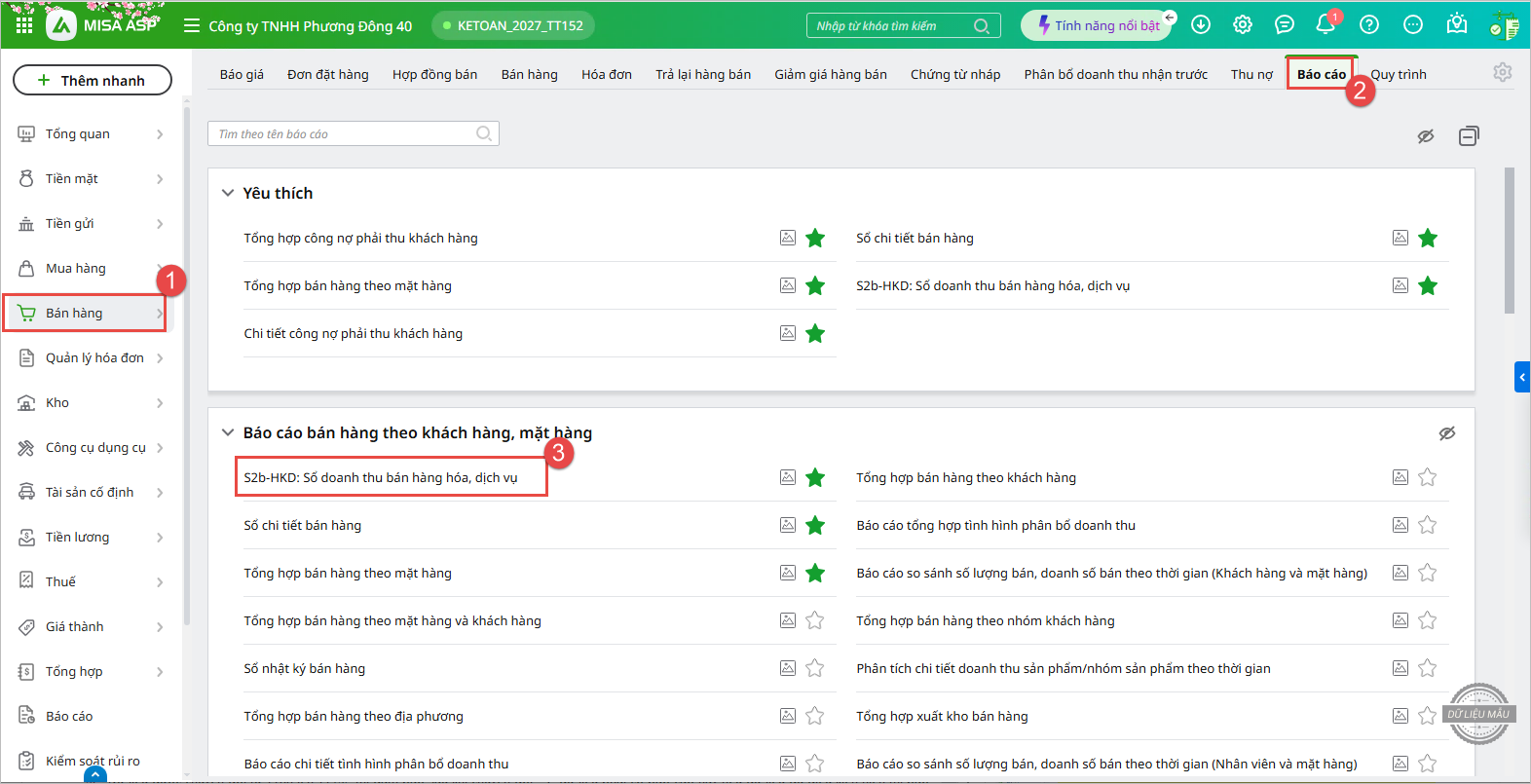Screen dimensions: 1531x784
Task: Click the help question mark icon
Action: click(1369, 25)
